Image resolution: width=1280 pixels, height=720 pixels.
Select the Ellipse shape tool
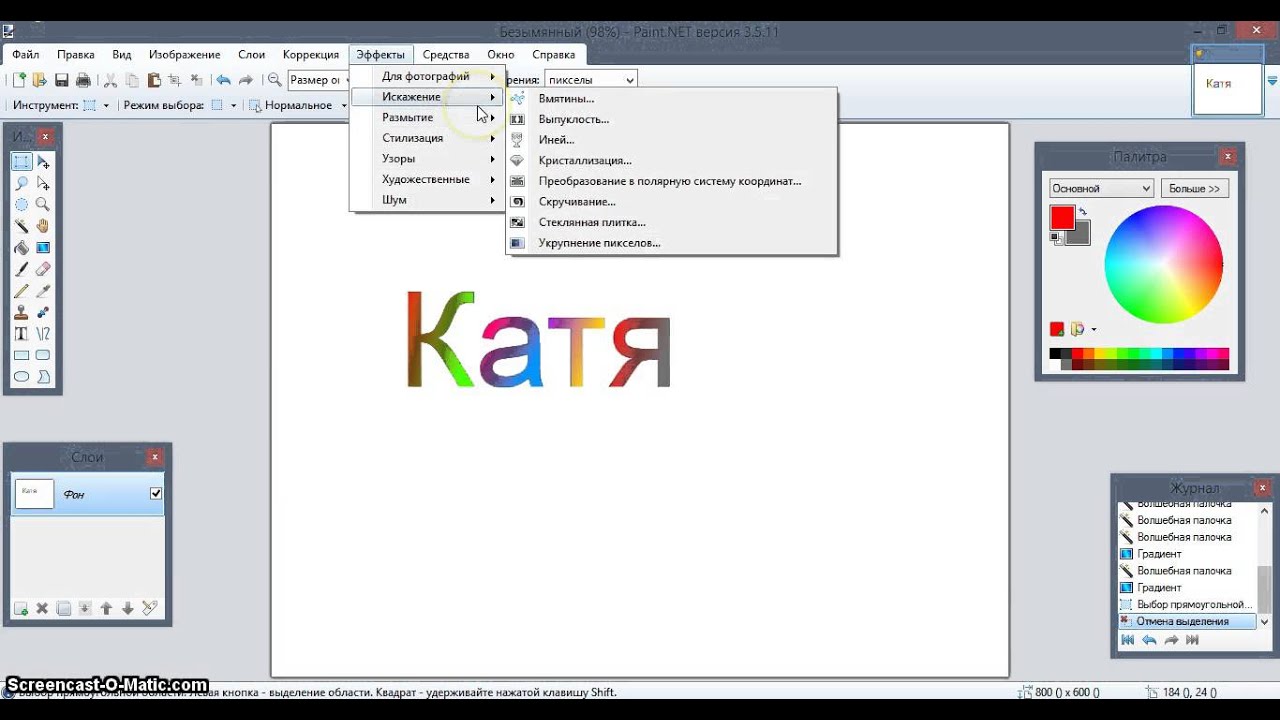tap(21, 377)
